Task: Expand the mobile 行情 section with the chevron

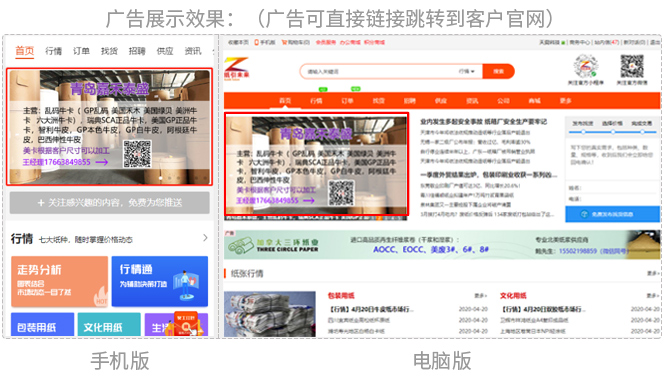Action: pyautogui.click(x=205, y=238)
